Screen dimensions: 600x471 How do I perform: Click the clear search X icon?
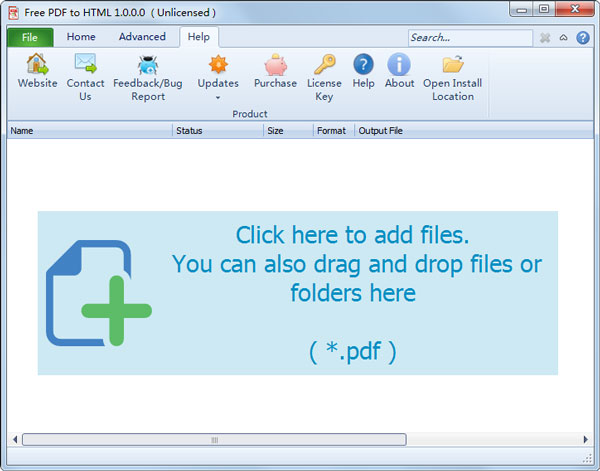(x=545, y=38)
